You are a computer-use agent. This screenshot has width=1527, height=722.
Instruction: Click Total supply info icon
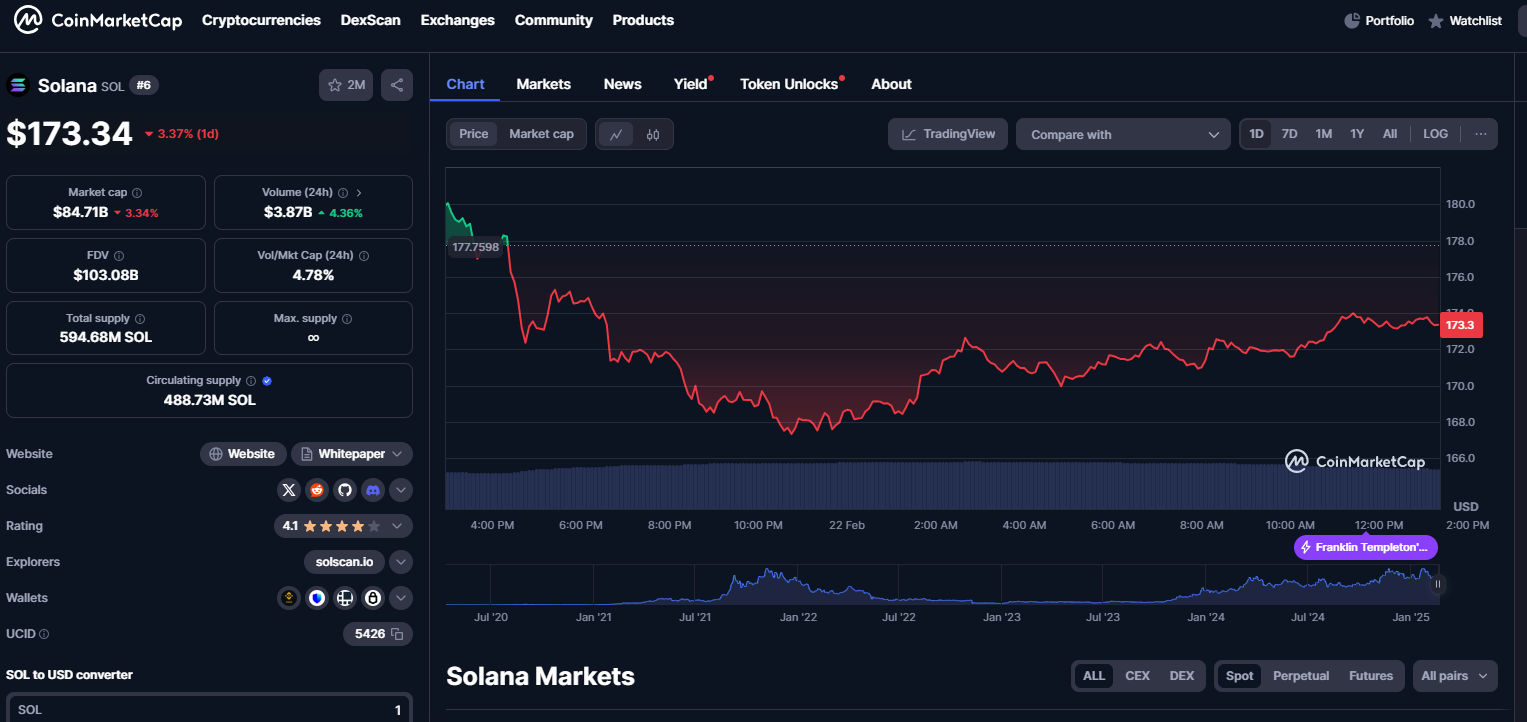pyautogui.click(x=140, y=319)
